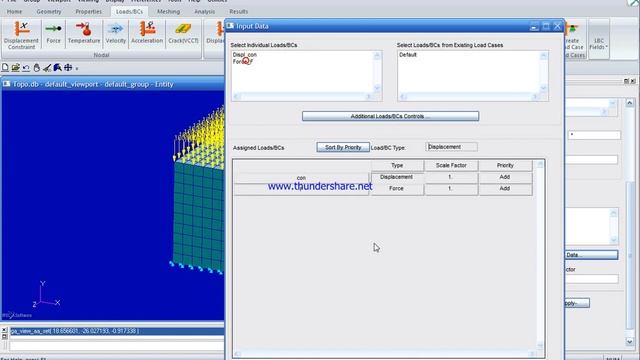Screen dimensions: 640x360
Task: Click scale factor cell of Force row
Action: click(451, 189)
